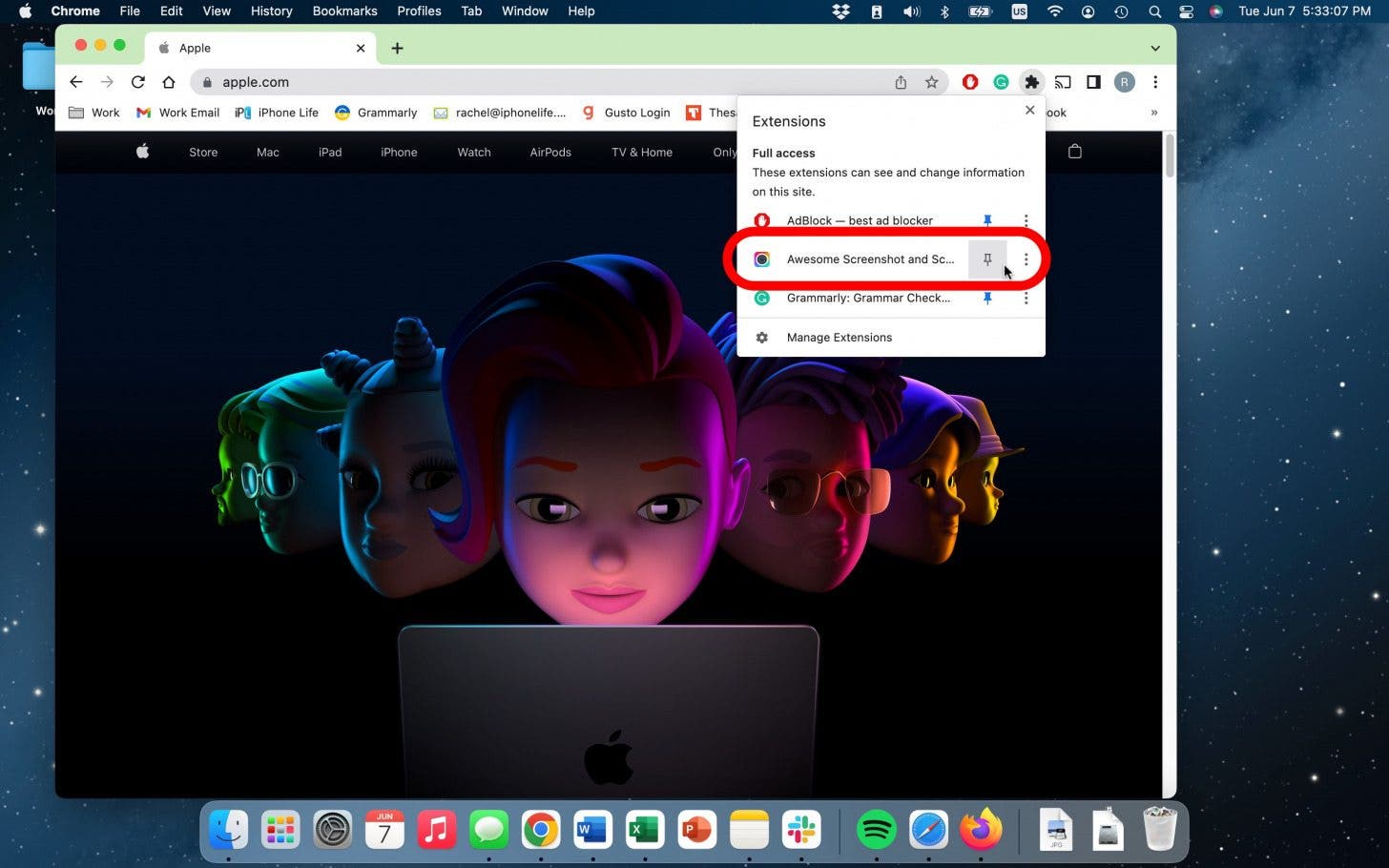Click the Grammarly icon in Chrome toolbar
This screenshot has height=868, width=1389.
1001,82
